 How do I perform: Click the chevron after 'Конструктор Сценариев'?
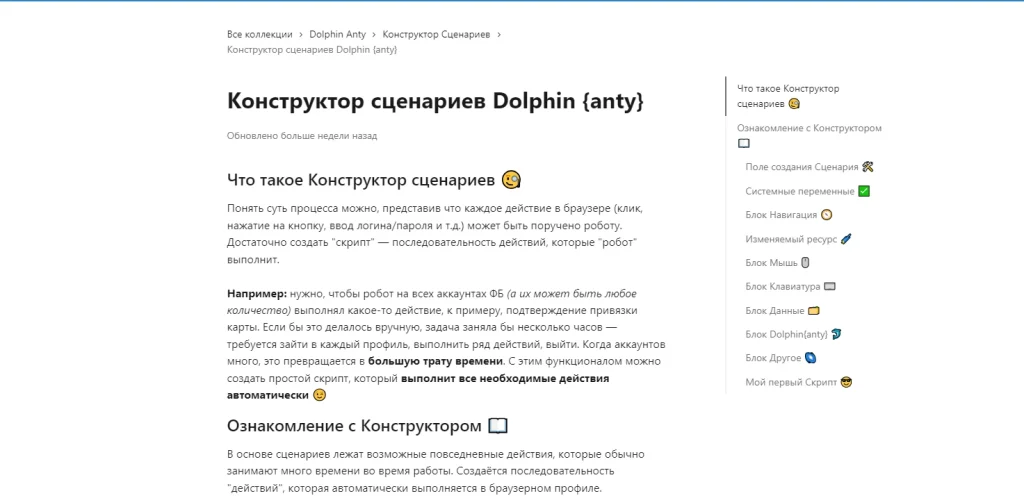(498, 35)
